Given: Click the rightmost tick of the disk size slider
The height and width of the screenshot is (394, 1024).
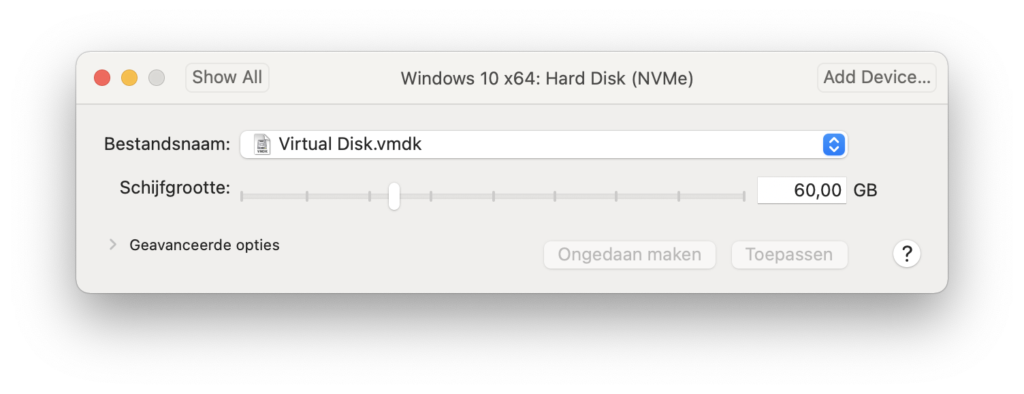Looking at the screenshot, I should point(743,196).
